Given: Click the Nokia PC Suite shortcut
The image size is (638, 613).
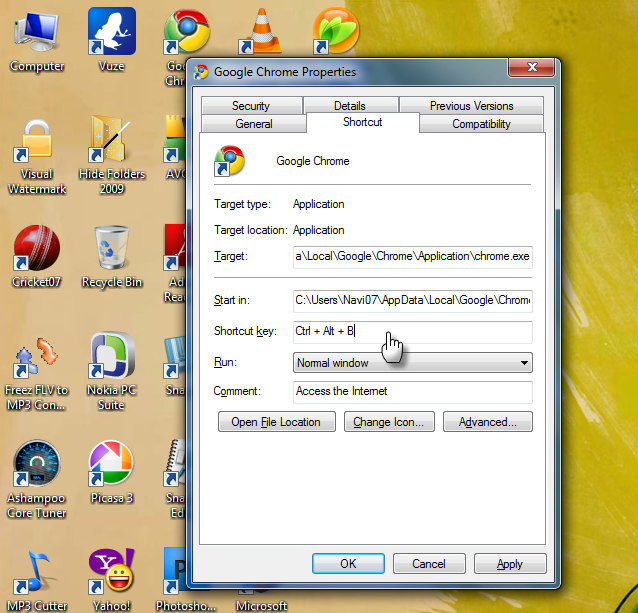Looking at the screenshot, I should 111,372.
